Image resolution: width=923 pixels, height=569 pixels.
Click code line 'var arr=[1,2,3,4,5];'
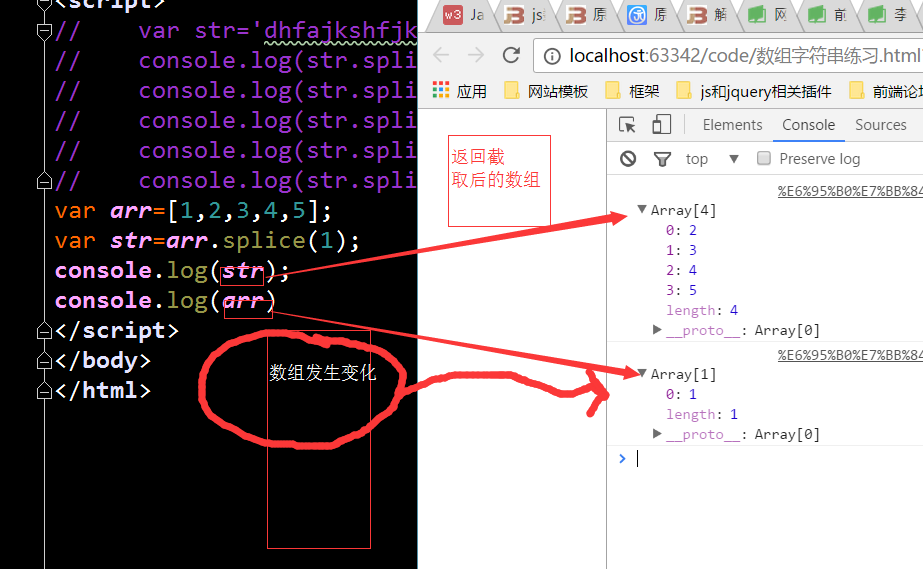(193, 211)
